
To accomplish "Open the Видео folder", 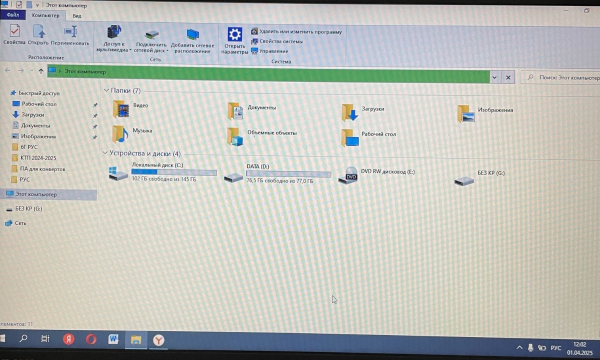I will point(130,109).
